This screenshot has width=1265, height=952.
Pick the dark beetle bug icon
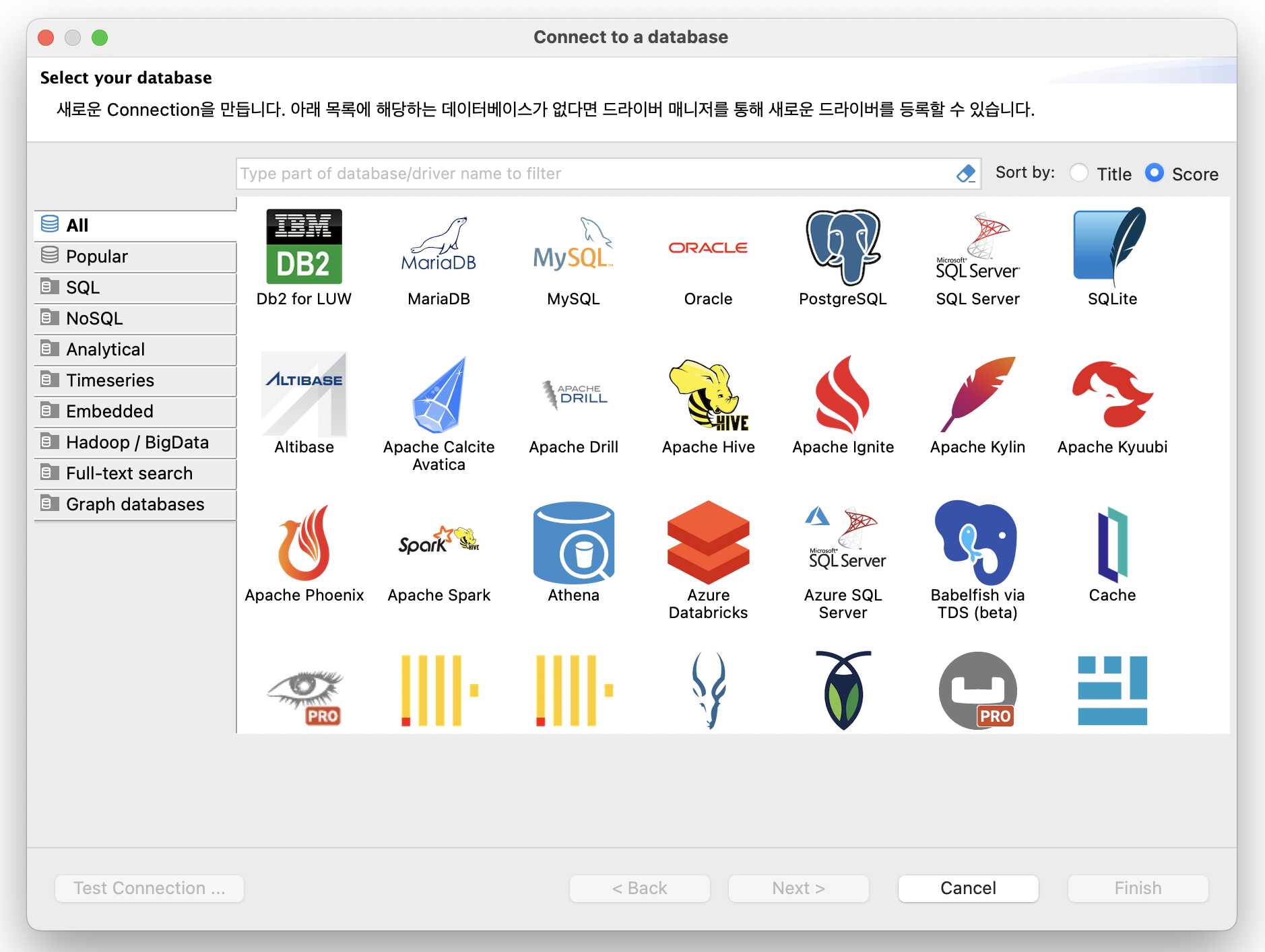[x=843, y=691]
